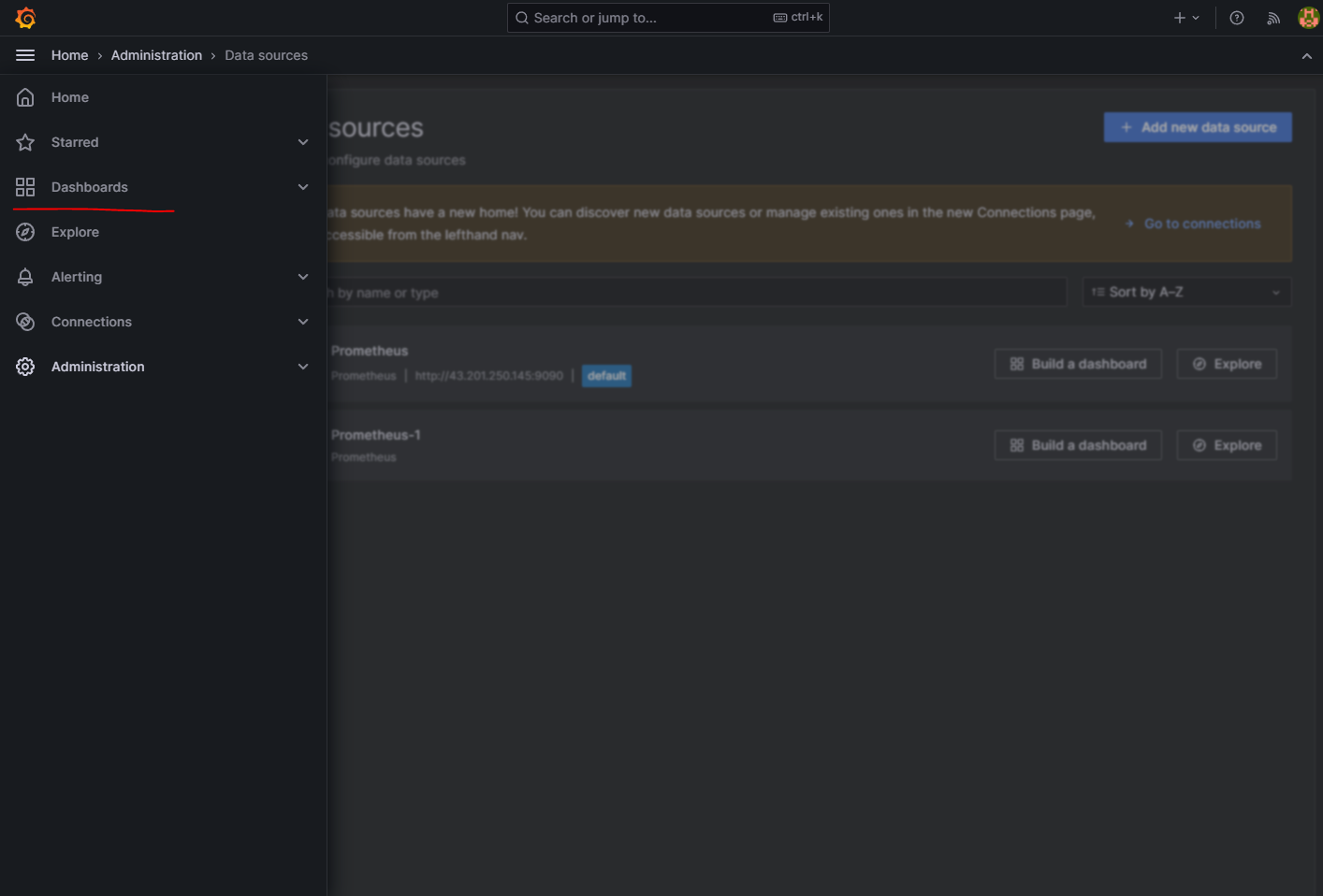
Task: Expand the Administration section chevron
Action: pyautogui.click(x=303, y=367)
